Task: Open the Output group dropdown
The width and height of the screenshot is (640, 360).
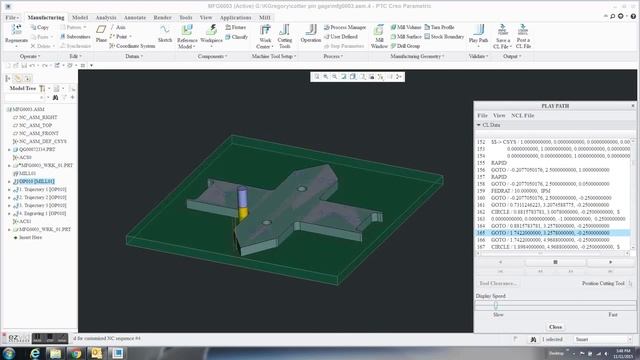Action: 512,56
